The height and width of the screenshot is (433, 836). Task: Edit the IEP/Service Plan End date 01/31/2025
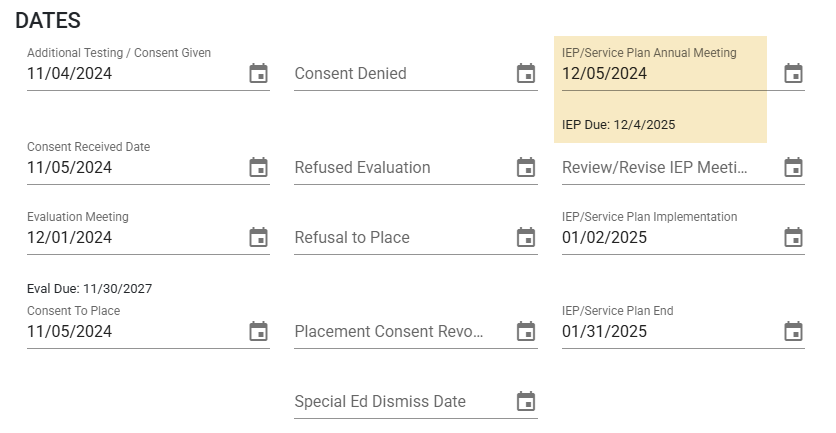point(670,331)
